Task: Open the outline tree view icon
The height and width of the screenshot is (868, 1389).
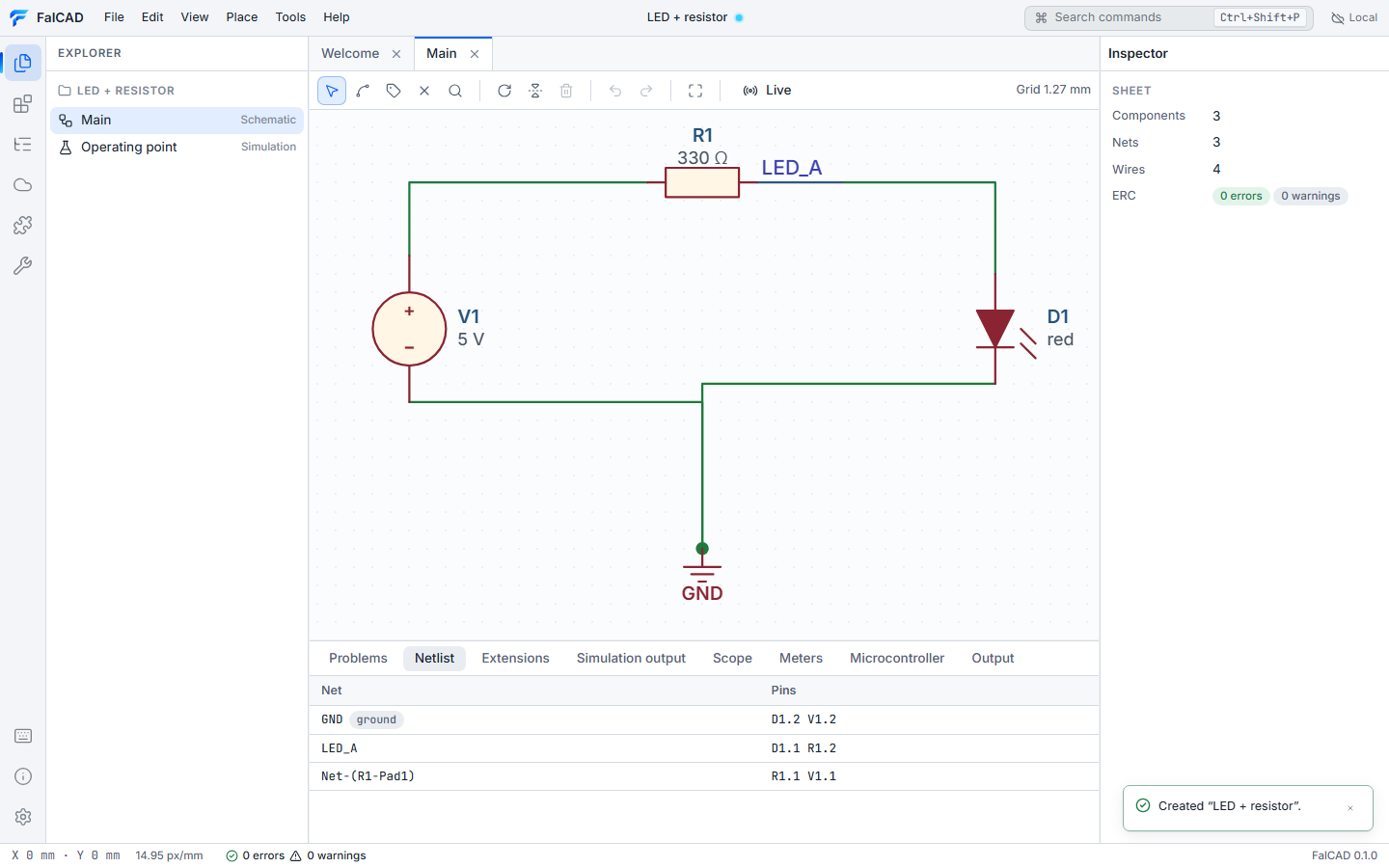Action: click(x=23, y=145)
